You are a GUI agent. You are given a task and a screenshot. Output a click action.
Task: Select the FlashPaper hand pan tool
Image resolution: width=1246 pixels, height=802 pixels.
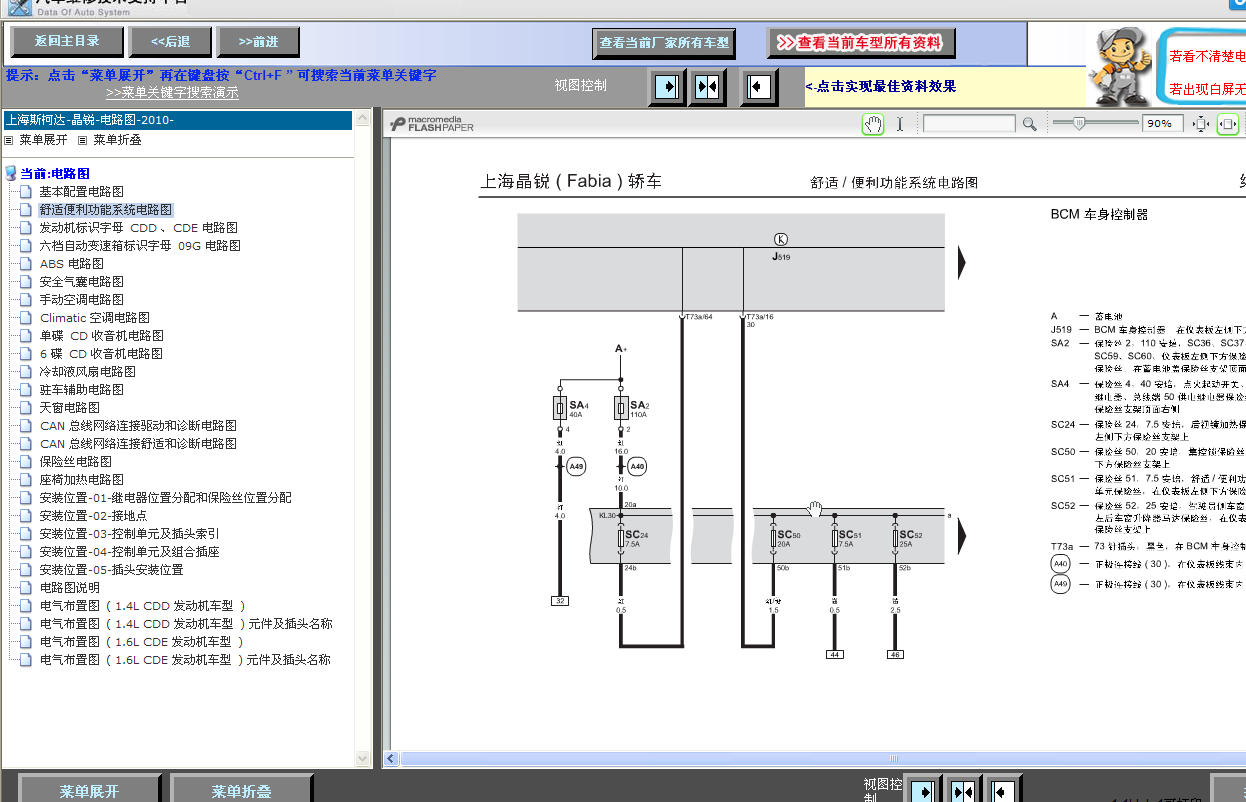(874, 124)
